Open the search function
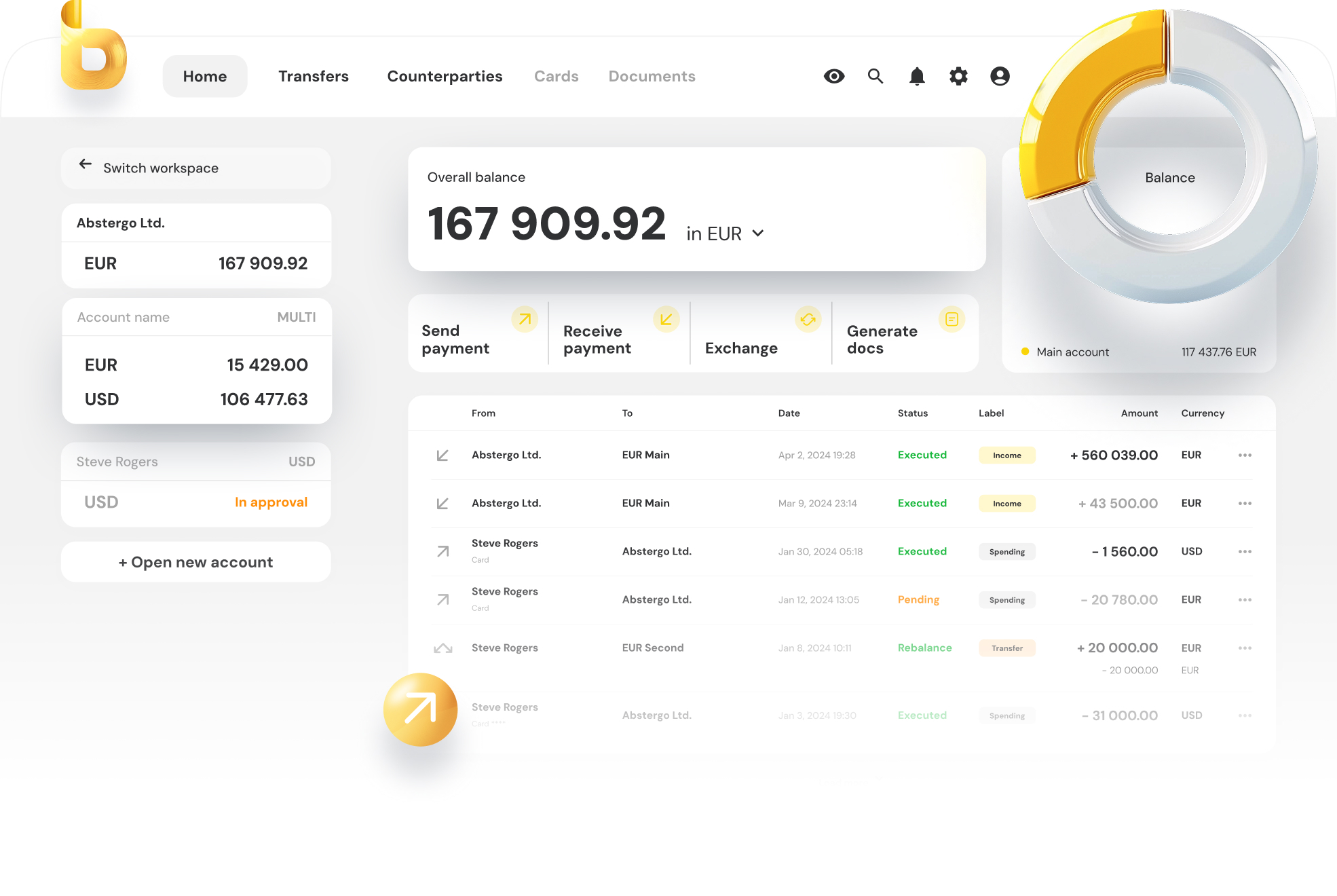 [875, 76]
